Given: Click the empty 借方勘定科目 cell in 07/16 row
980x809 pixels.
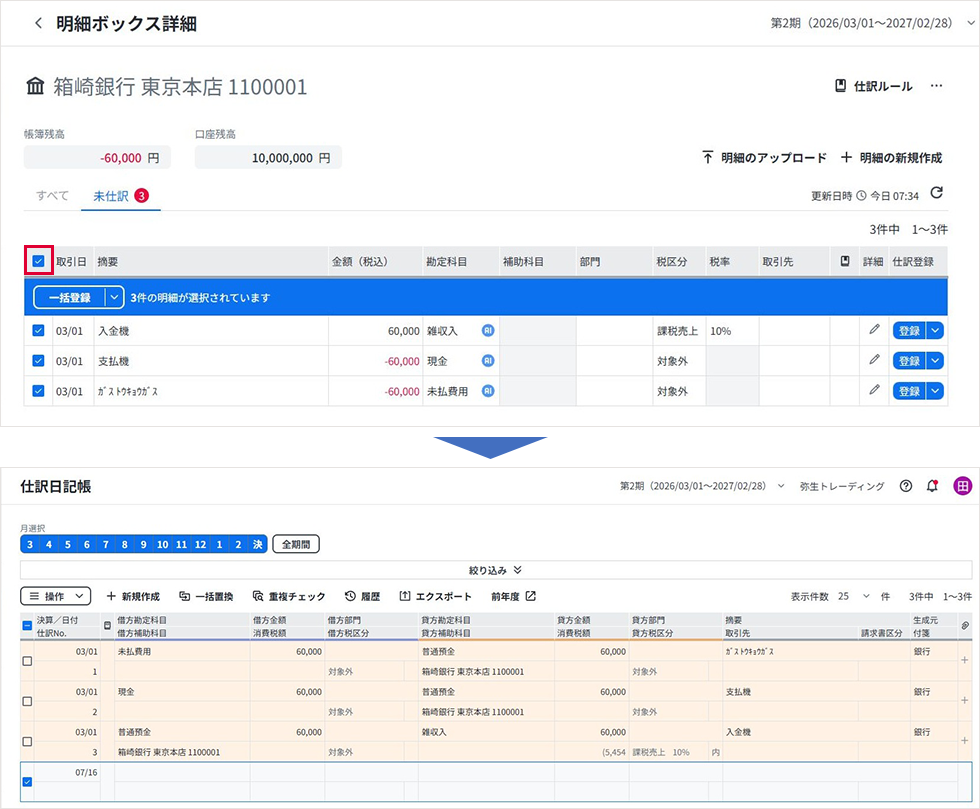Looking at the screenshot, I should [x=182, y=772].
